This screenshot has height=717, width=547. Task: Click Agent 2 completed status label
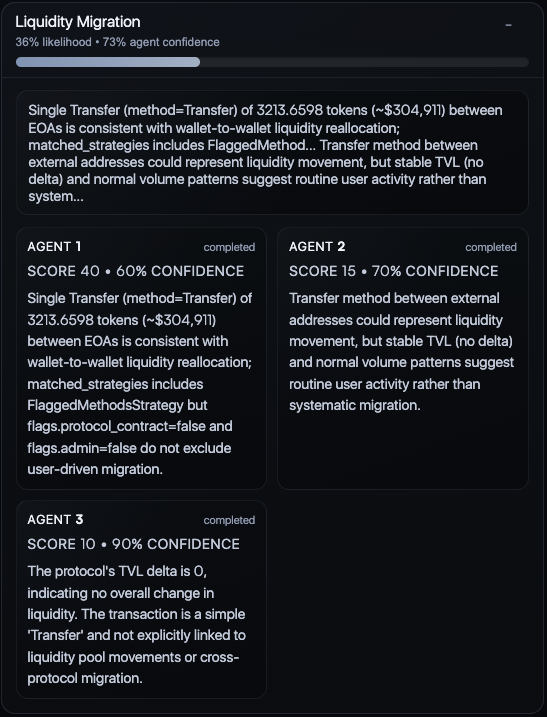[491, 247]
